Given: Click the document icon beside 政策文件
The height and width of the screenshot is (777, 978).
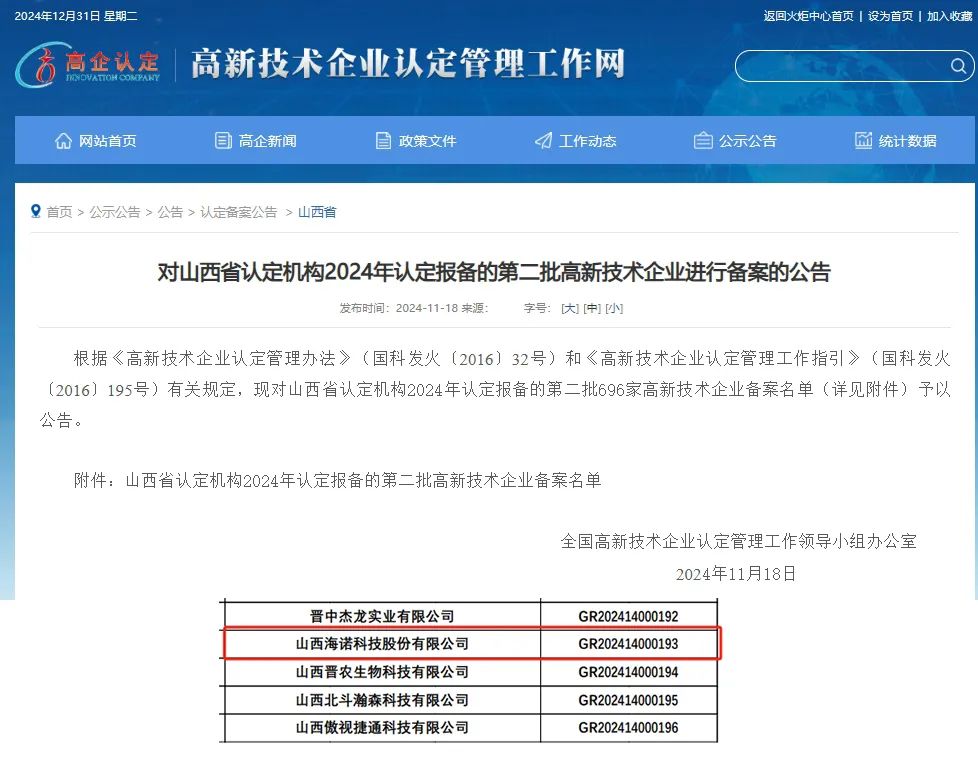Looking at the screenshot, I should (x=383, y=141).
